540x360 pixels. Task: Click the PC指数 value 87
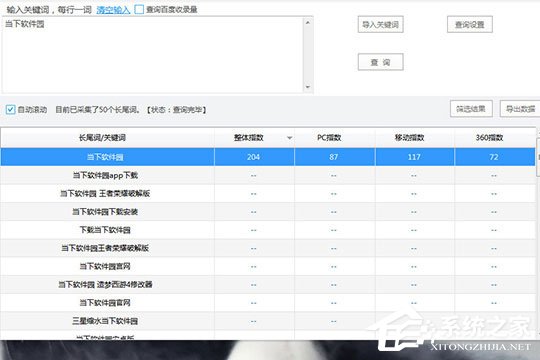[x=333, y=157]
